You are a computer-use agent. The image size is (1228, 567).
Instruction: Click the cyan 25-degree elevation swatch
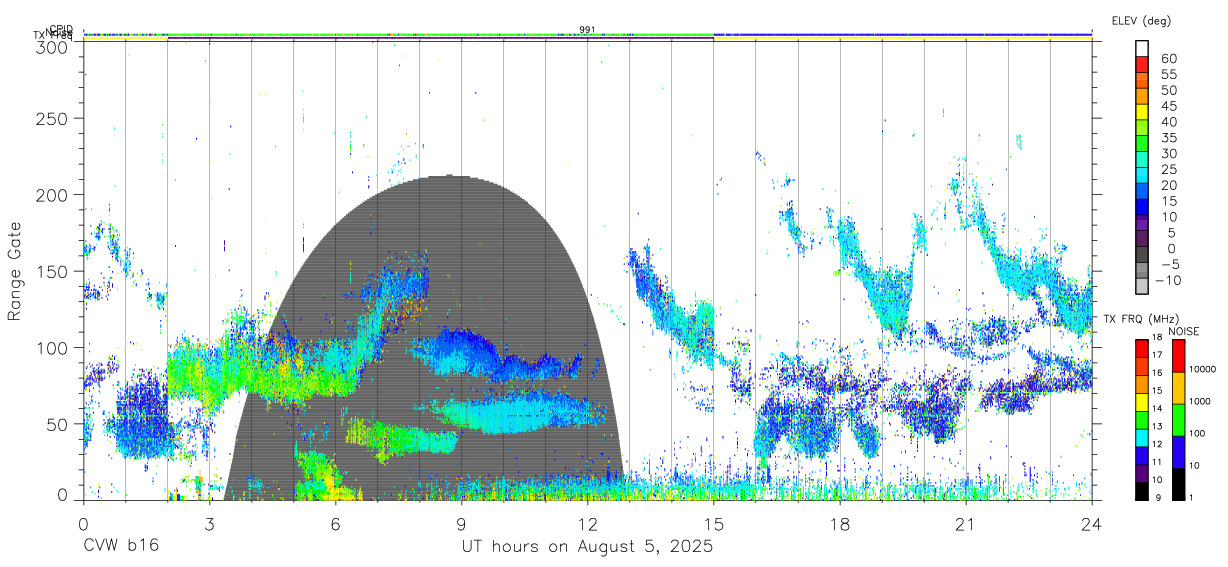[x=1142, y=175]
